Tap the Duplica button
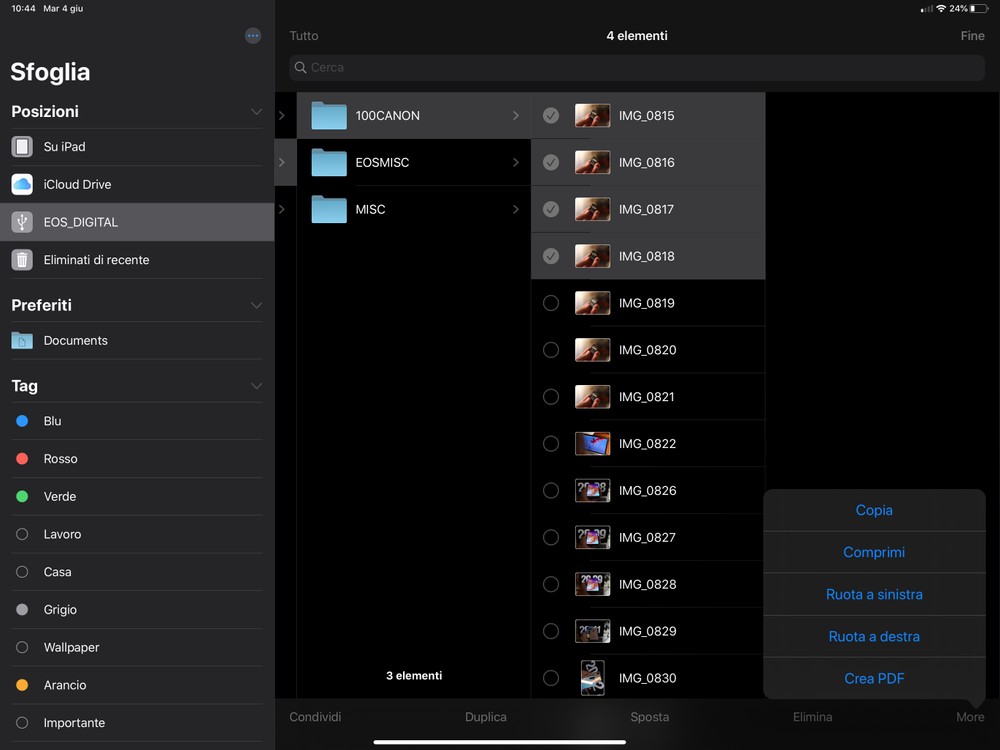Image resolution: width=1000 pixels, height=750 pixels. (x=486, y=717)
